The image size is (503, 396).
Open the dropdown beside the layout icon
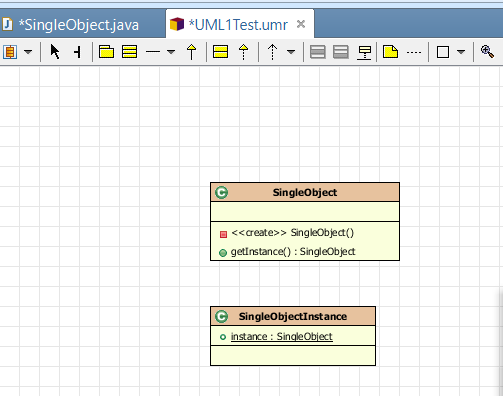[x=28, y=52]
